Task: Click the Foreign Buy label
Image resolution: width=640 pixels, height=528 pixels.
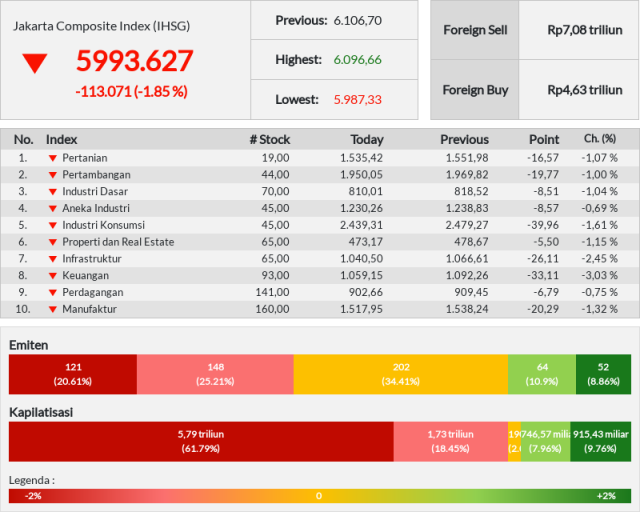Action: [476, 90]
